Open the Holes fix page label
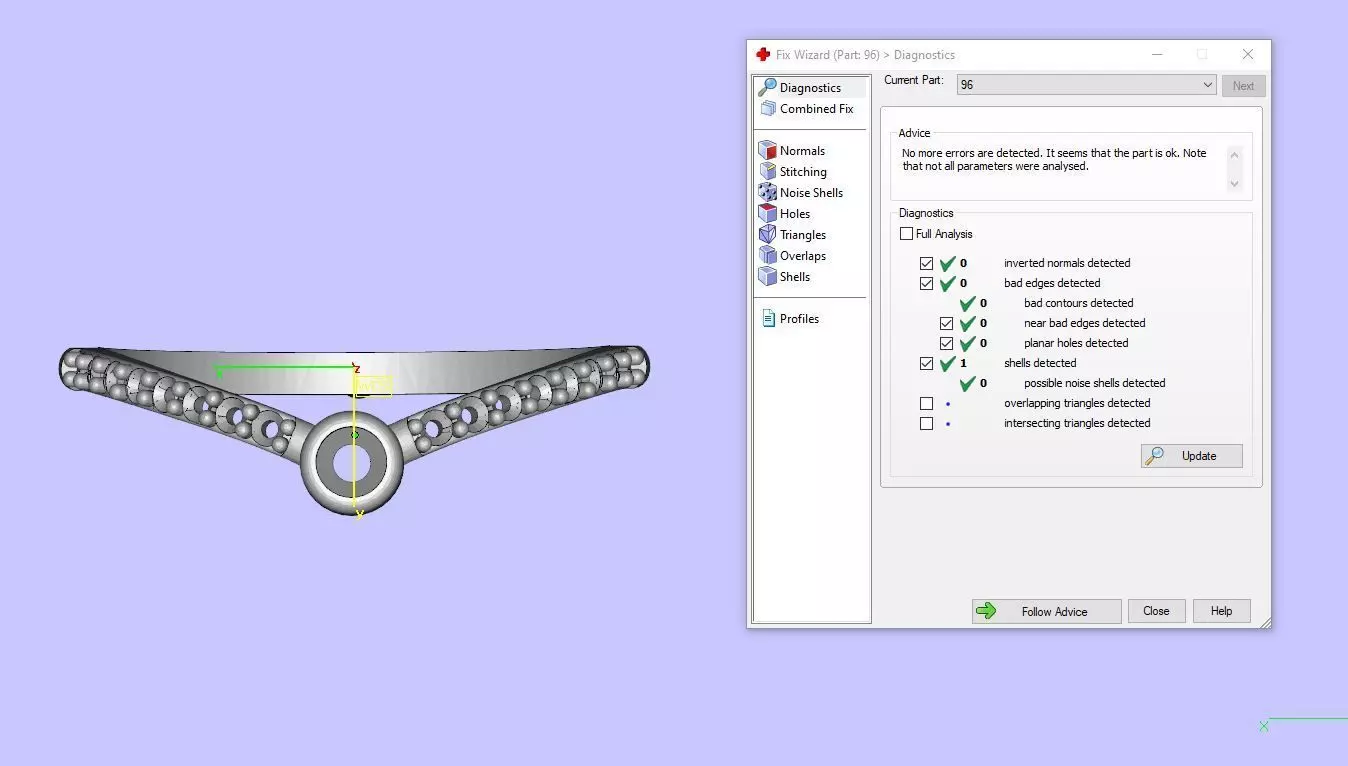Image resolution: width=1348 pixels, height=766 pixels. [x=795, y=214]
